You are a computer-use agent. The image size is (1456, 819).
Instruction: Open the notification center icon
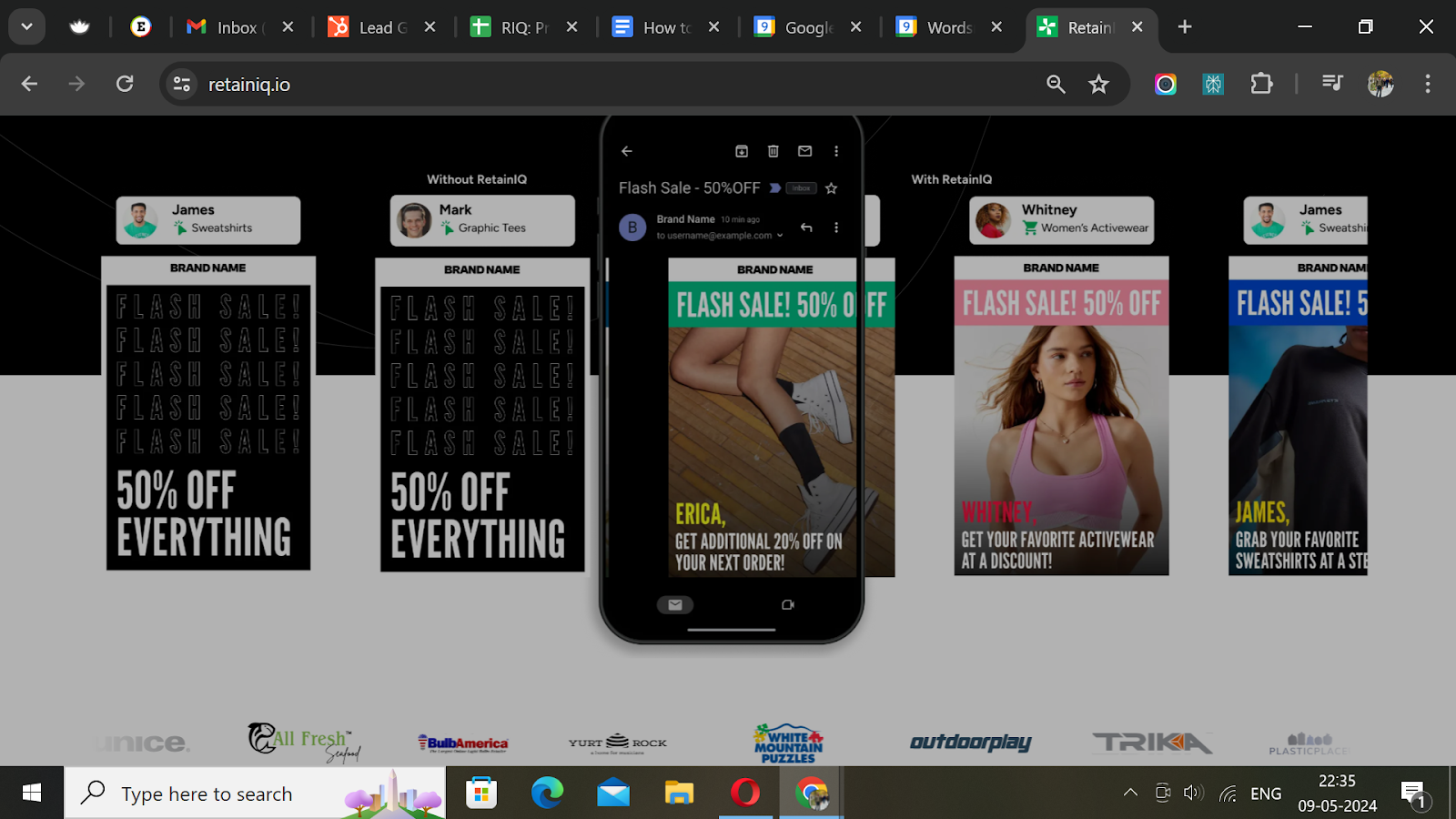(1415, 794)
